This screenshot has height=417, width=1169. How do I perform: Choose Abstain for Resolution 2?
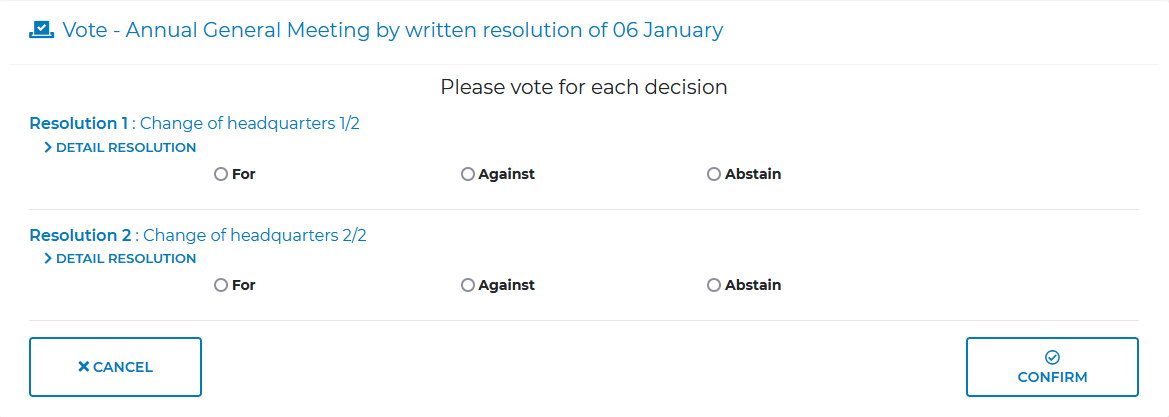click(714, 285)
